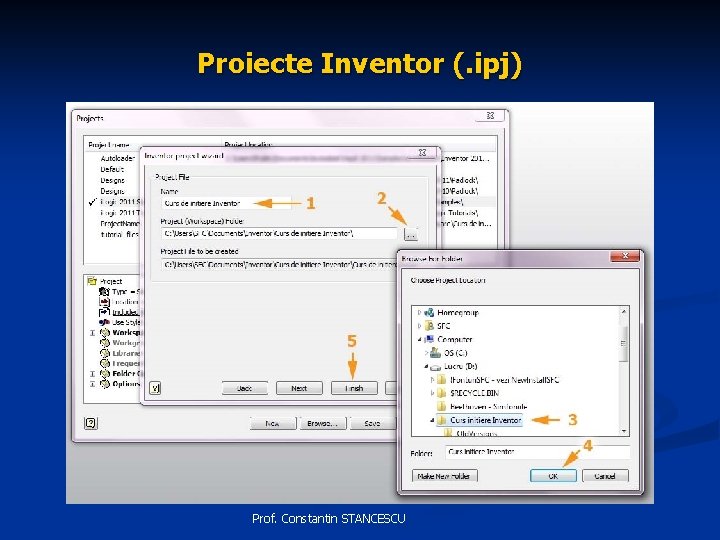Click the wizard's folder browse (...) button
This screenshot has height=540, width=720.
click(x=411, y=234)
